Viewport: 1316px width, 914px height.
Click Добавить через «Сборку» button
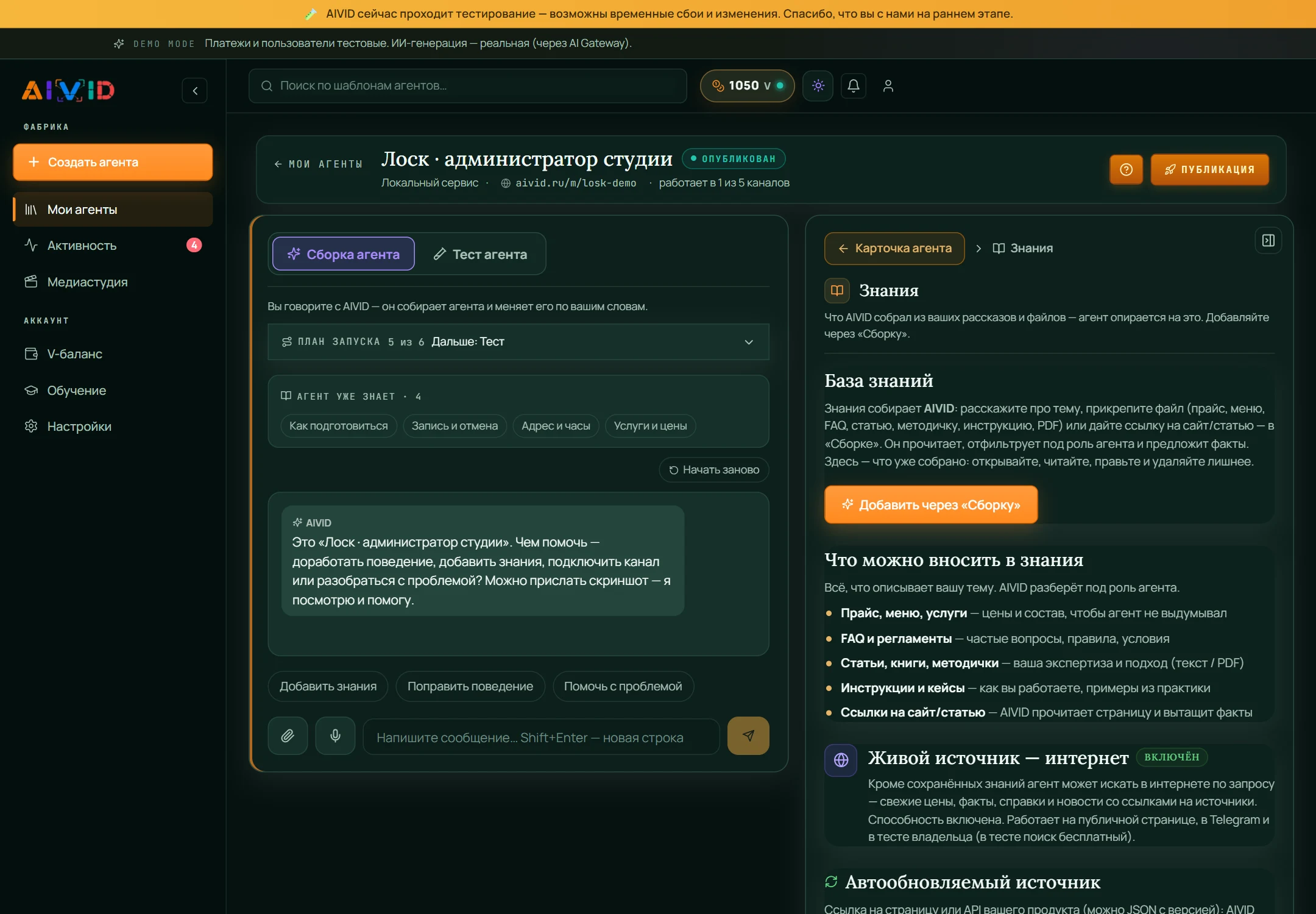click(x=931, y=505)
